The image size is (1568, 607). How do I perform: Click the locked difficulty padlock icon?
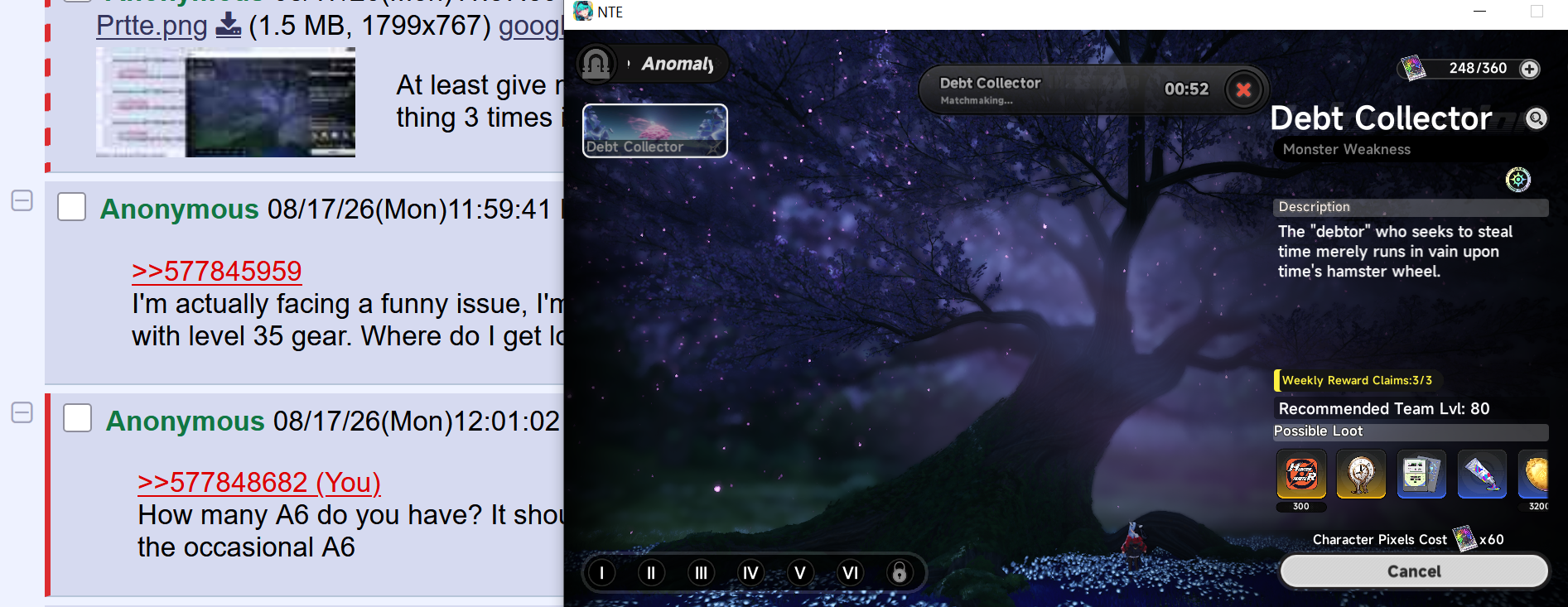pos(900,572)
